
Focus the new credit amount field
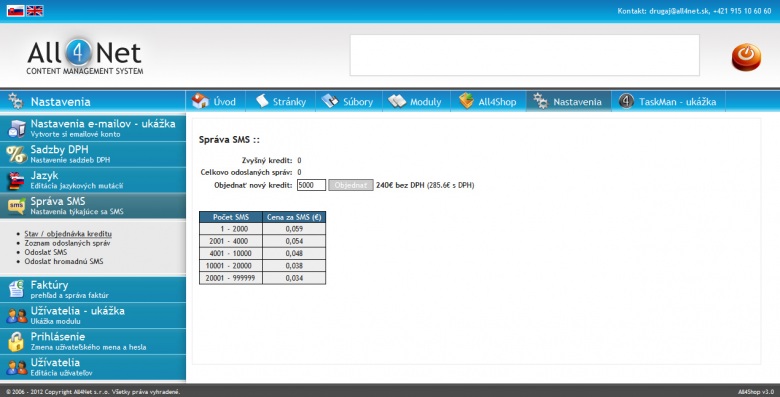click(311, 185)
